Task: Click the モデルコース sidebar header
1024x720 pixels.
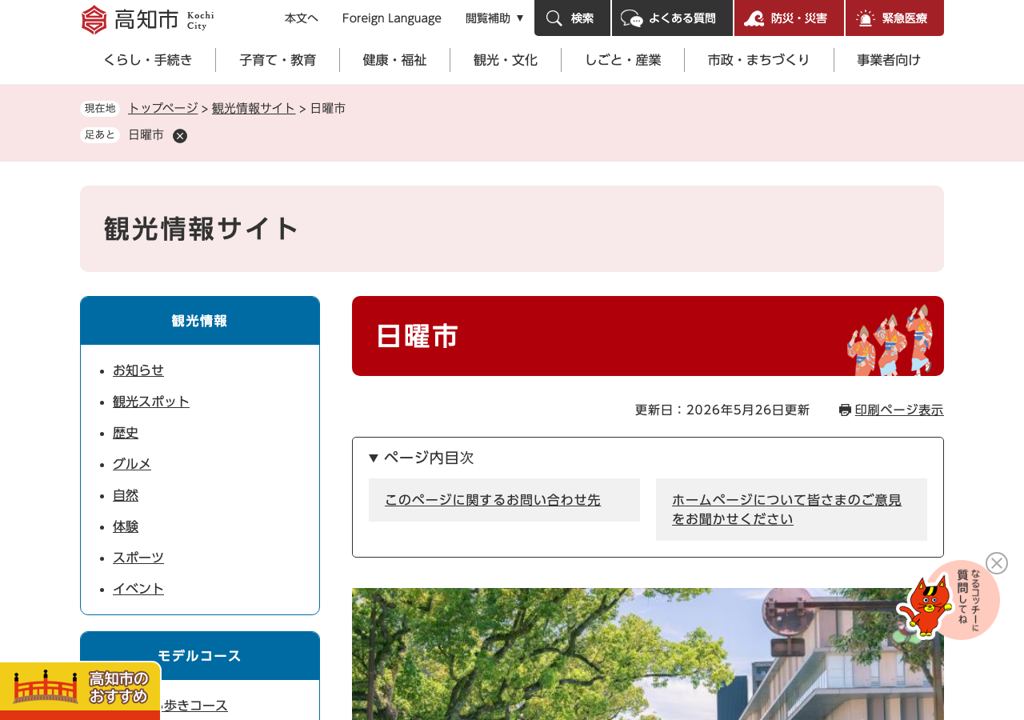Action: pos(200,656)
